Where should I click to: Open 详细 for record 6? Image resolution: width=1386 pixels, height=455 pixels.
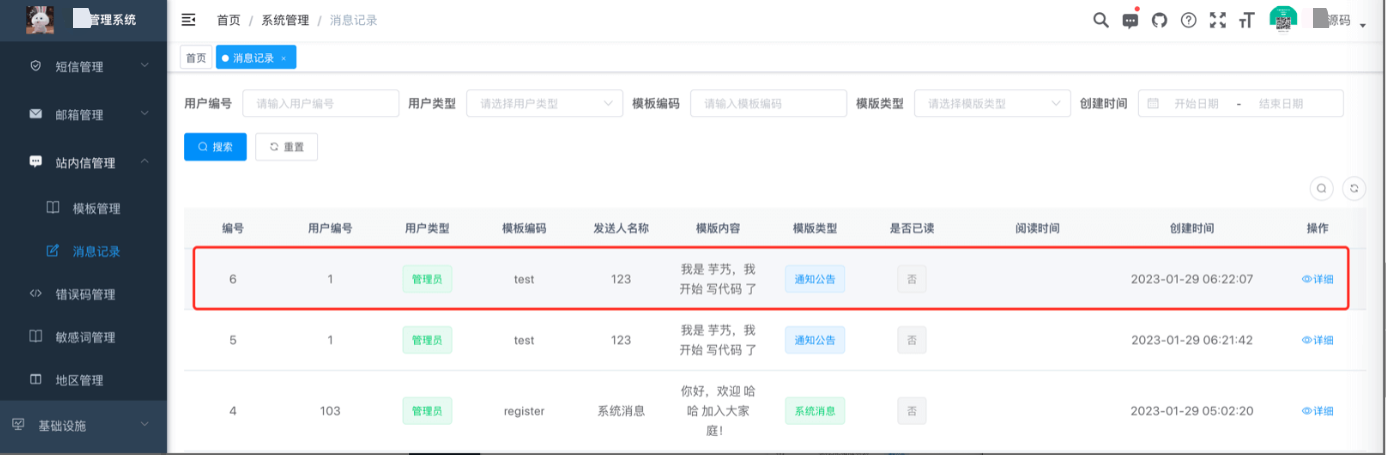point(1317,279)
